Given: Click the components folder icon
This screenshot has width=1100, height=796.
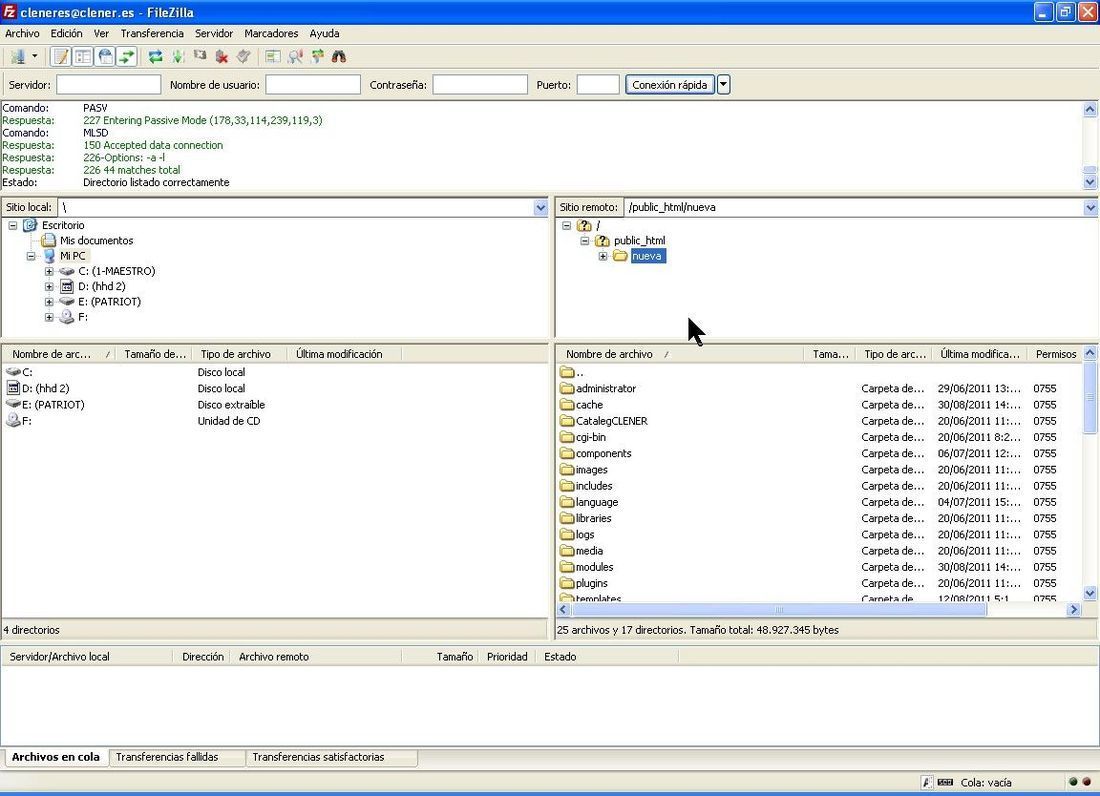Looking at the screenshot, I should (567, 453).
